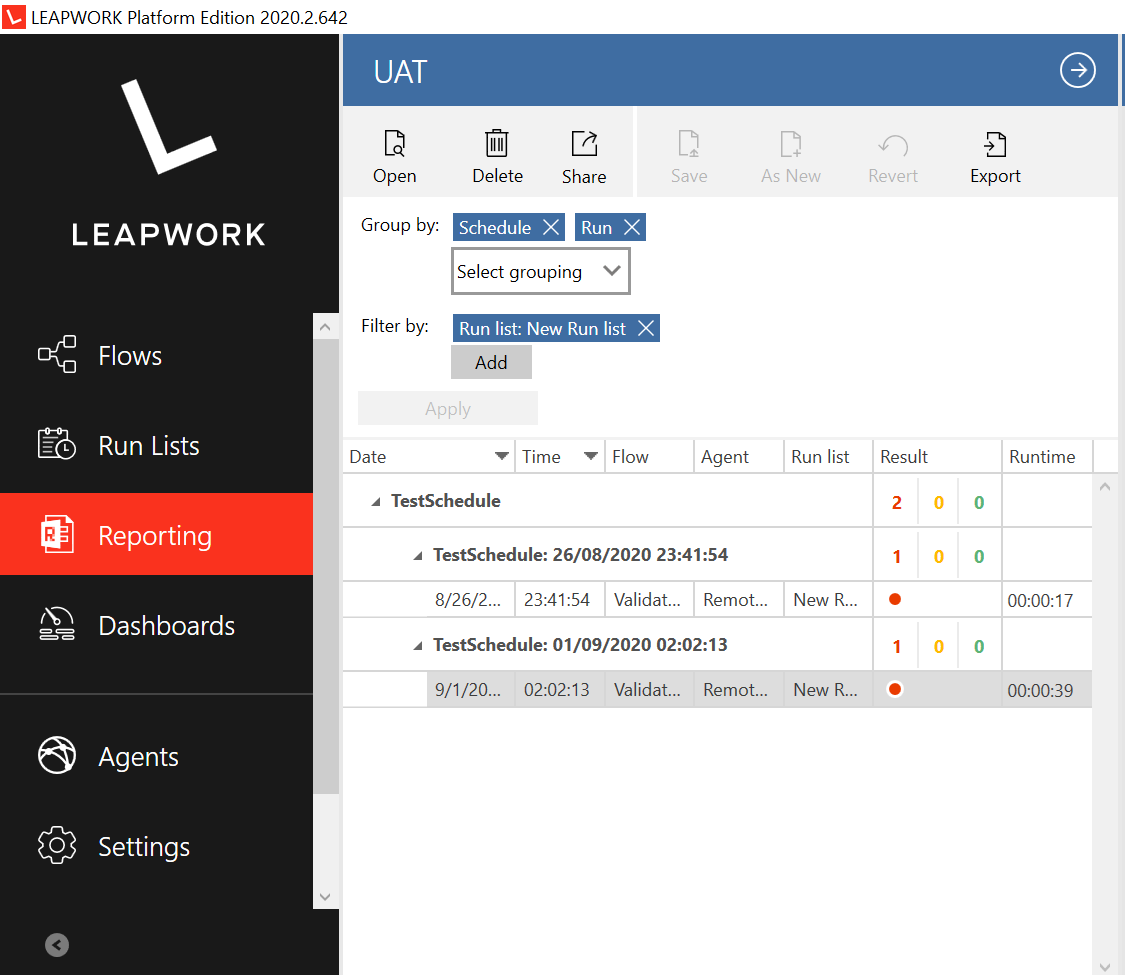Screen dimensions: 1125x975
Task: Remove the Schedule grouping tag
Action: click(x=551, y=227)
